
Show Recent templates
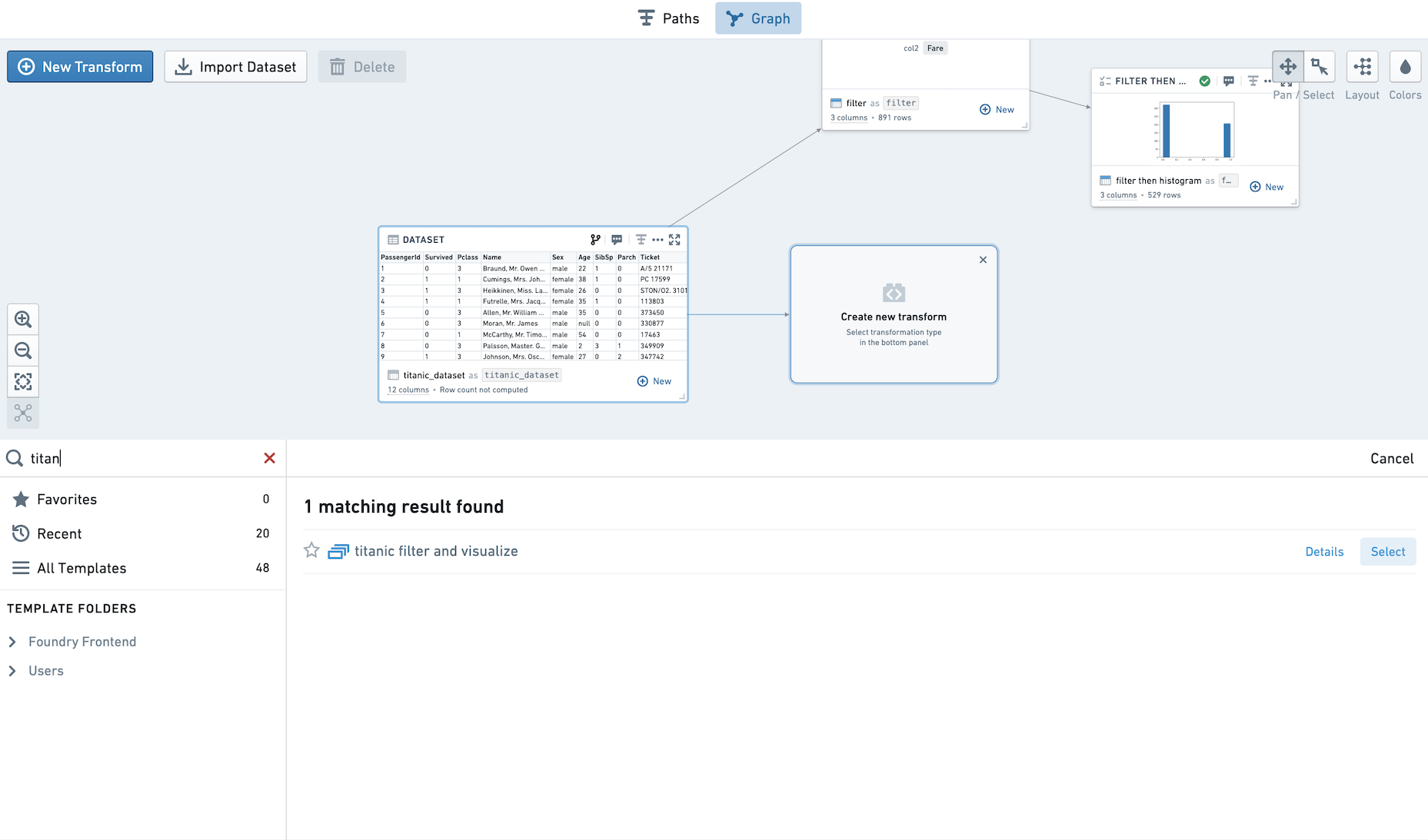click(x=143, y=533)
